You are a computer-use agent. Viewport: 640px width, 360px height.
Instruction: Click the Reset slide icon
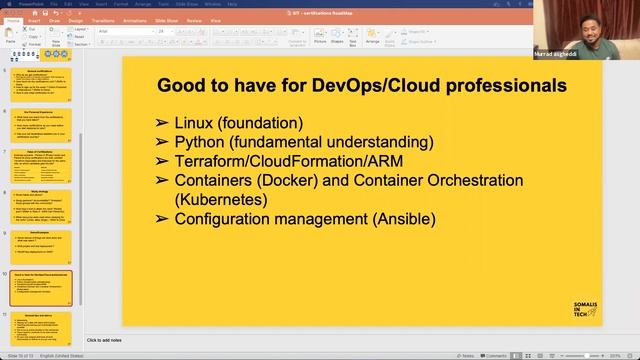tap(71, 37)
